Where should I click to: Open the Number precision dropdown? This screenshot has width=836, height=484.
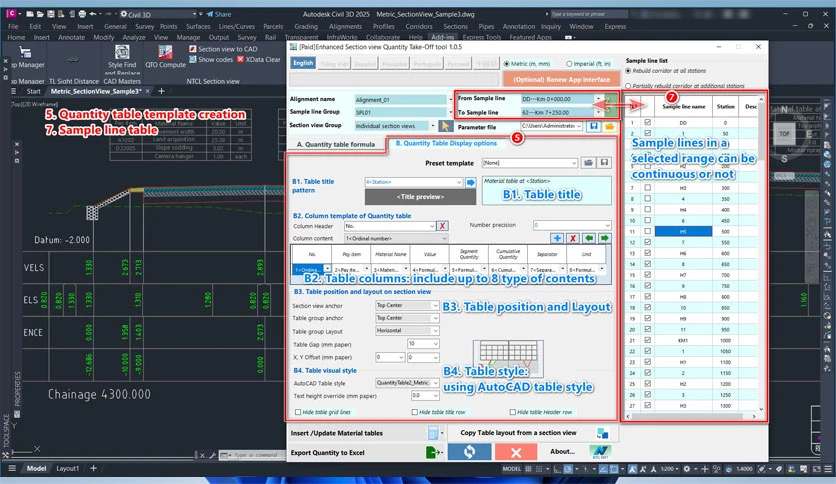click(x=607, y=225)
